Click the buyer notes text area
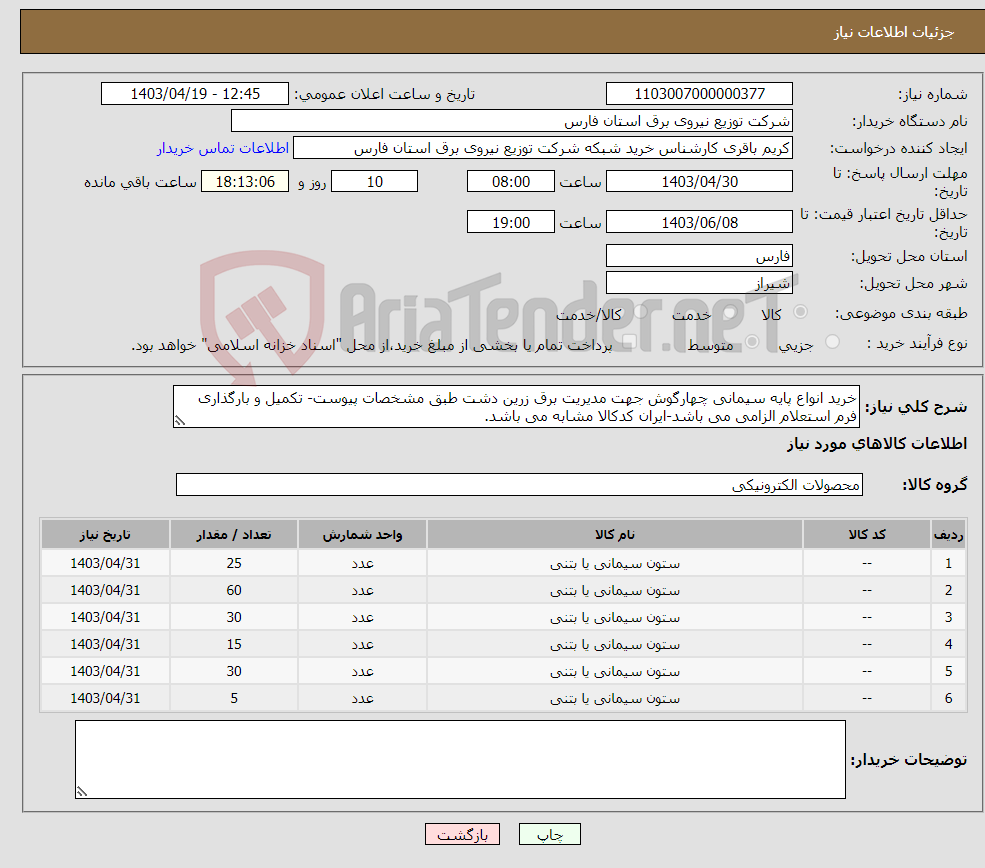The image size is (985, 868). tap(460, 759)
